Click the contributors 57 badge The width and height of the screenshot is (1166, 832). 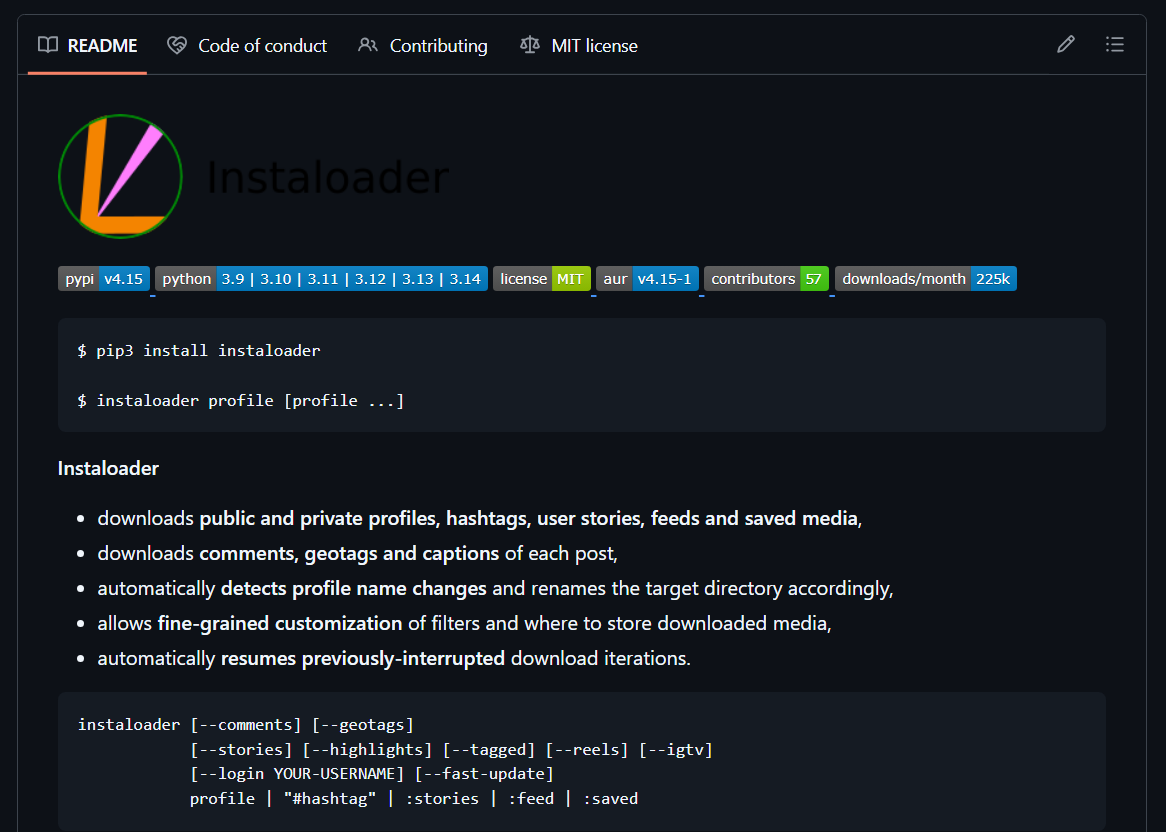[x=767, y=279]
